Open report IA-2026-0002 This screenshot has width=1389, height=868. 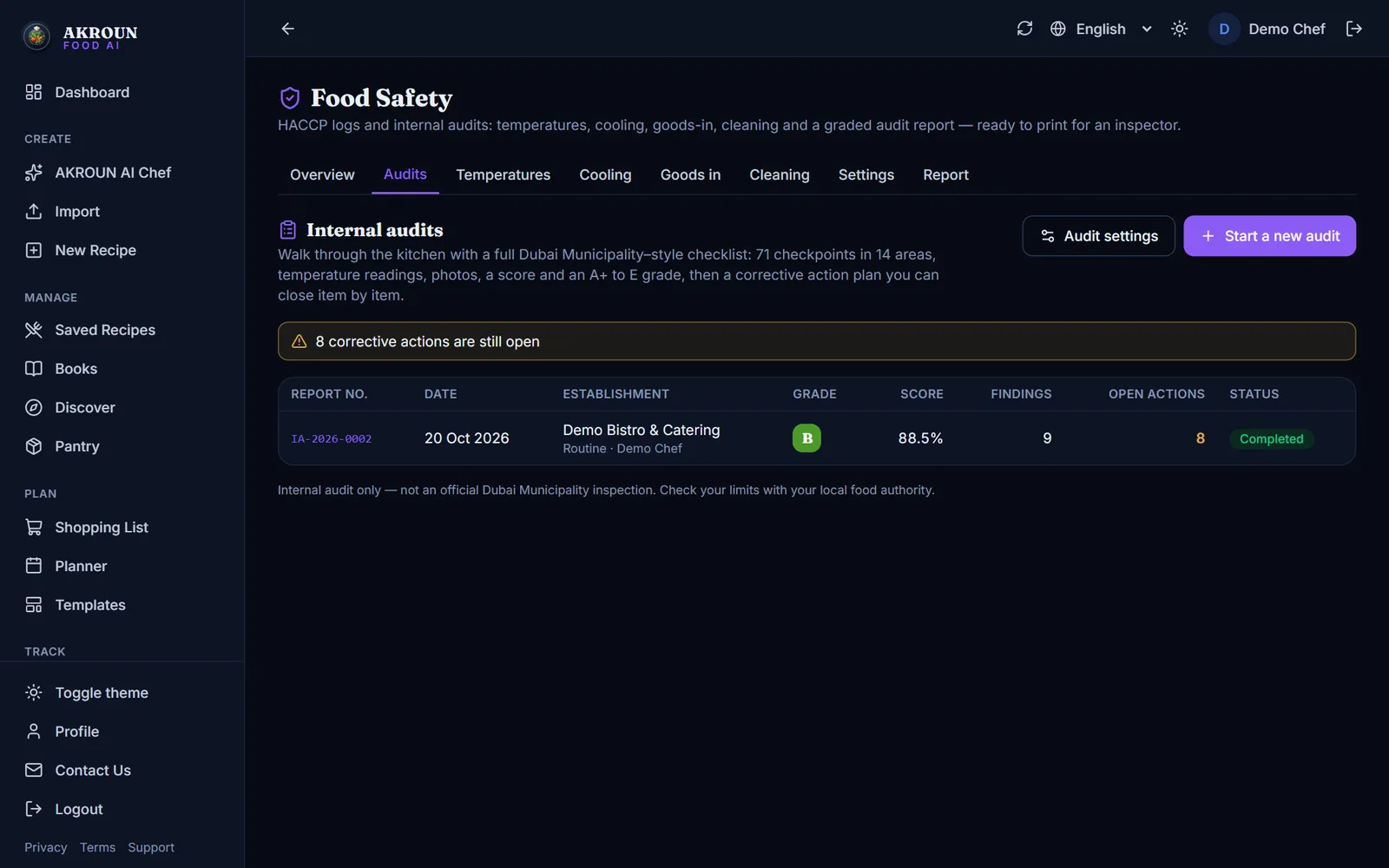(331, 439)
